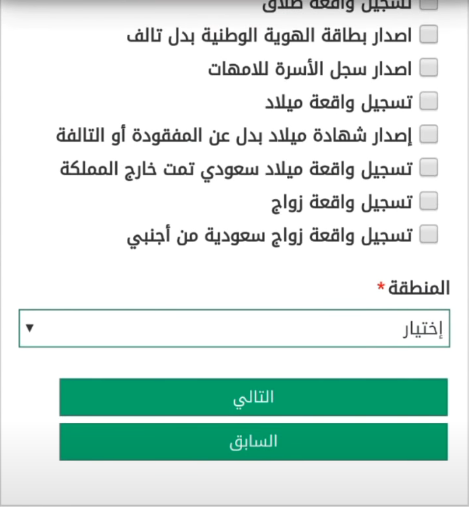
Task: Click the text تسجيل واقعة زواج
Action: [342, 202]
